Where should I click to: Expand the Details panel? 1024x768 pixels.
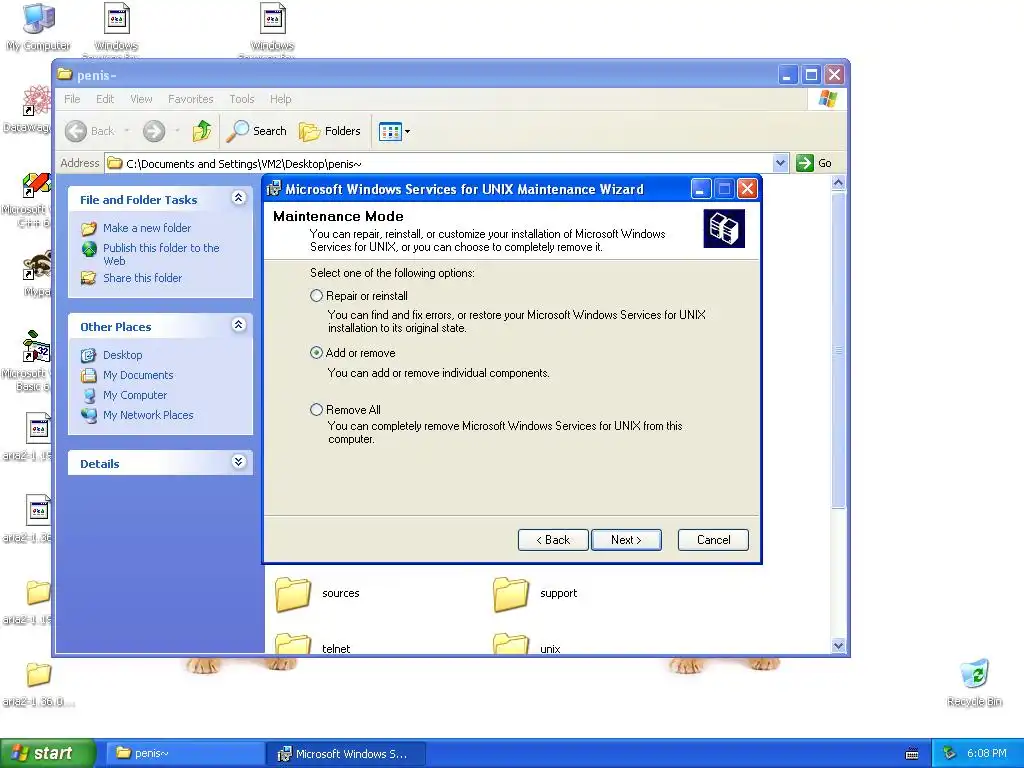(x=239, y=462)
